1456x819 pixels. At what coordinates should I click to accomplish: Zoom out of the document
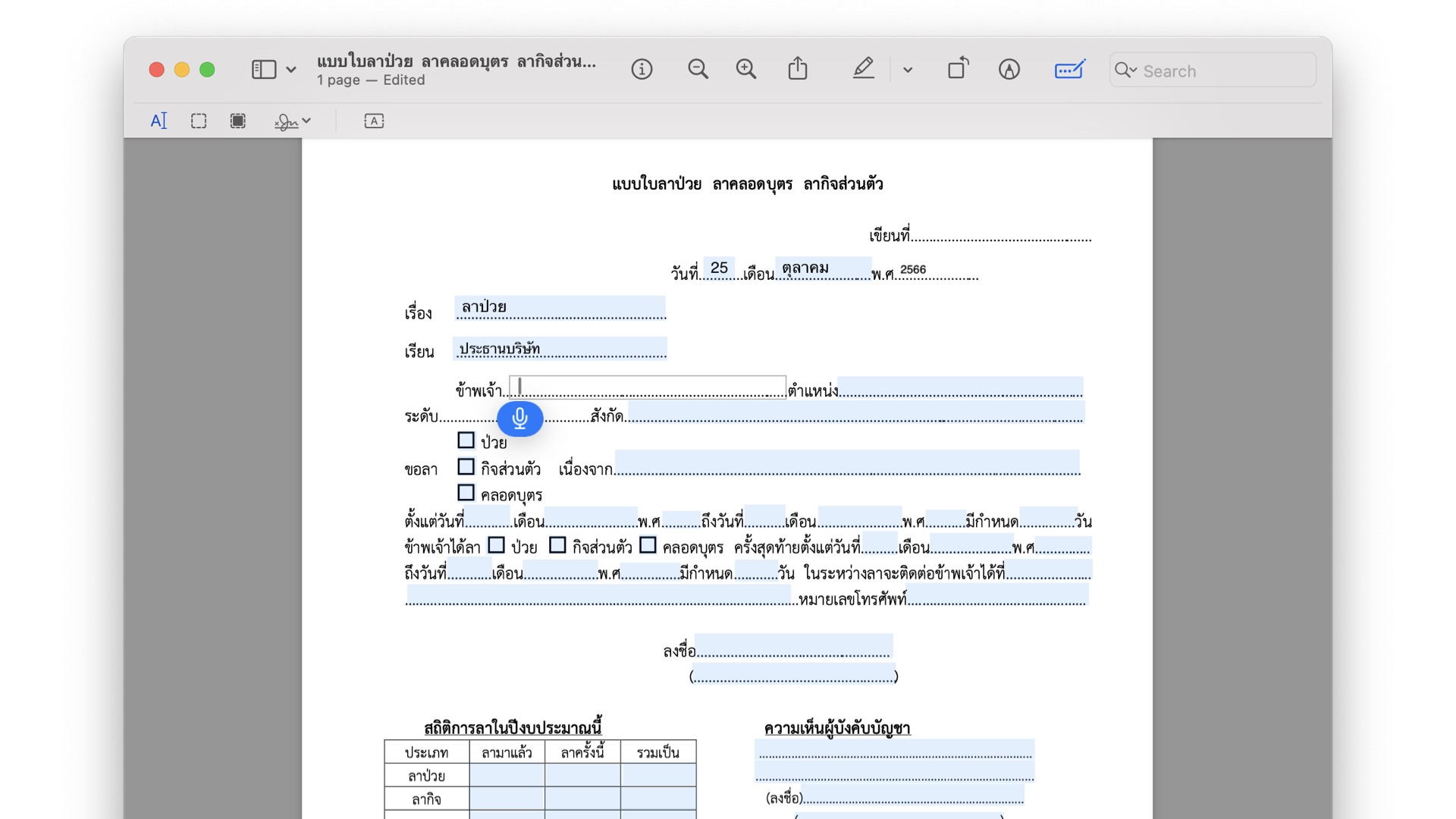pos(698,70)
